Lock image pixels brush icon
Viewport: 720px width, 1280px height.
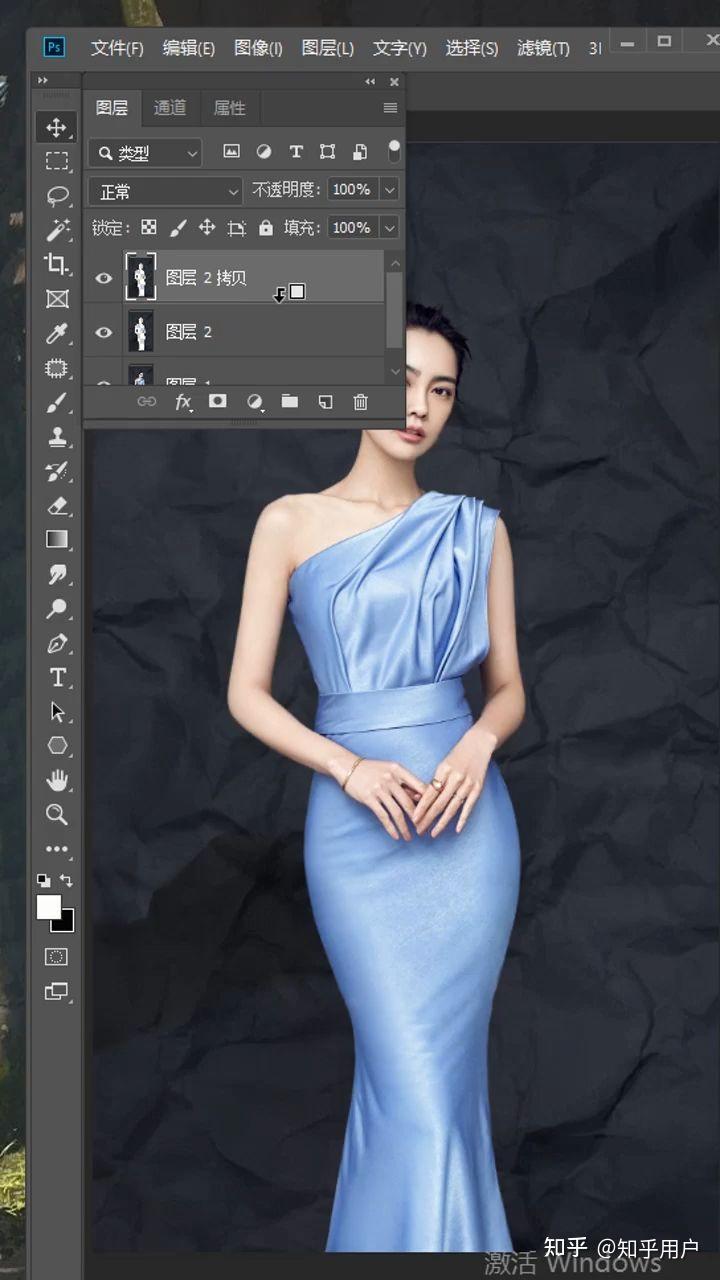(178, 228)
